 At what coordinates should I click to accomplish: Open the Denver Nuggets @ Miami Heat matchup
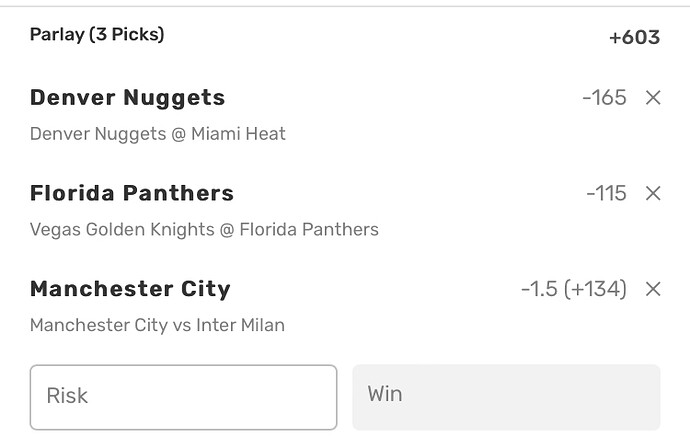158,133
